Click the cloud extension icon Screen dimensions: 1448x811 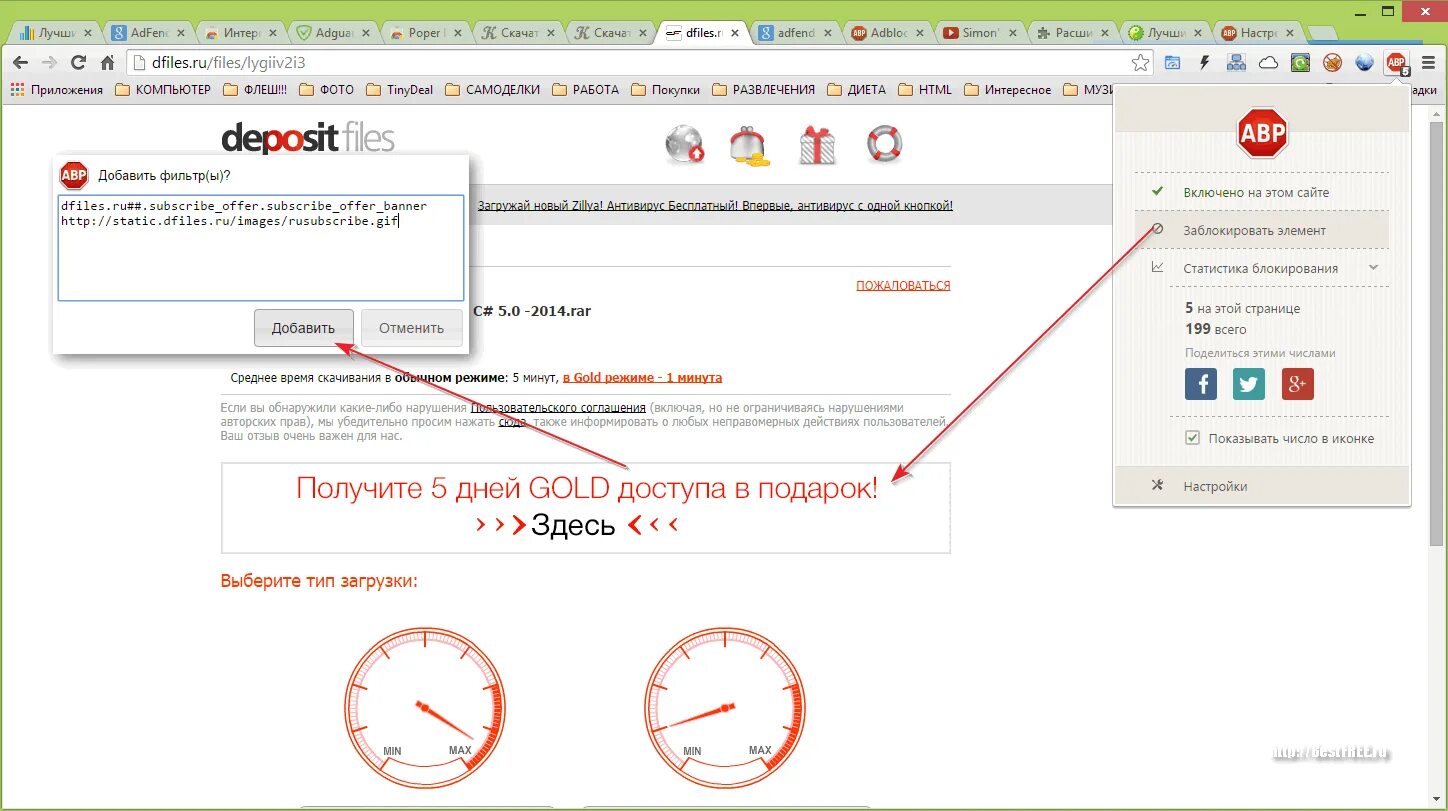[x=1268, y=63]
